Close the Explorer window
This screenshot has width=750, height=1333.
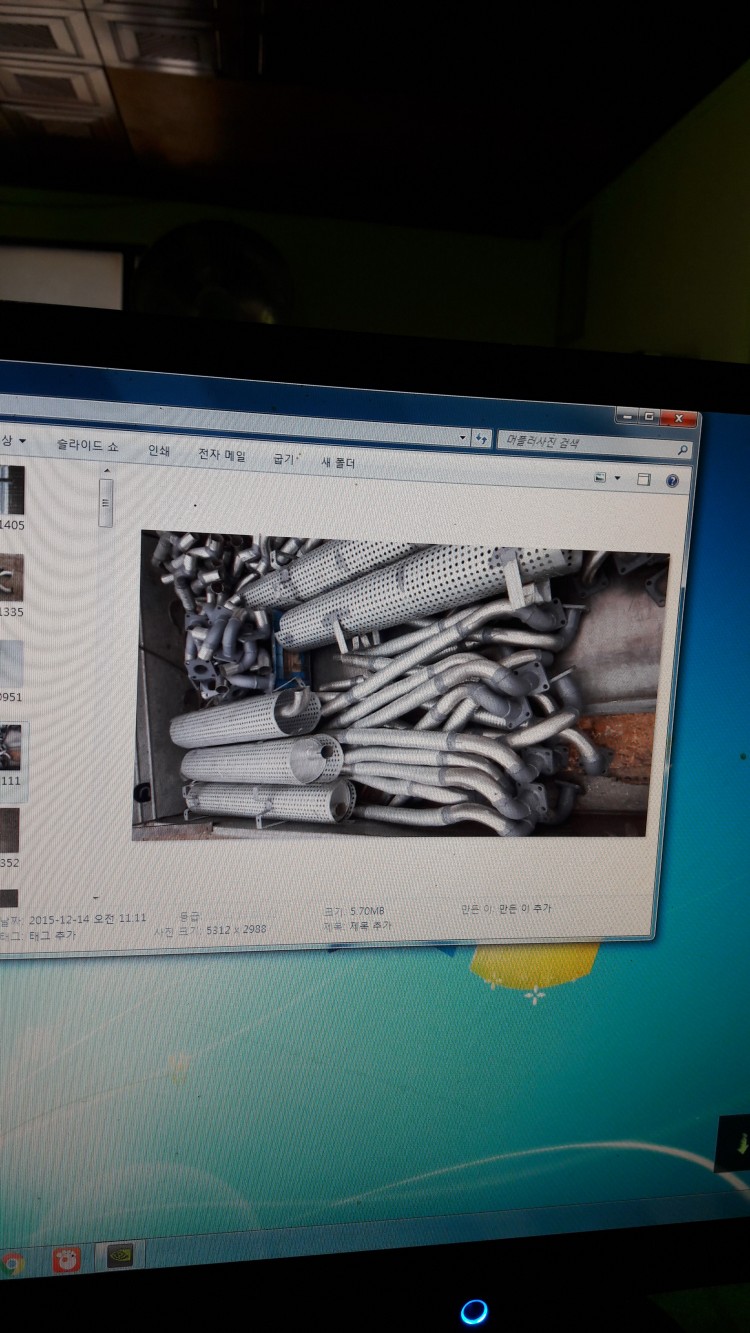coord(678,418)
